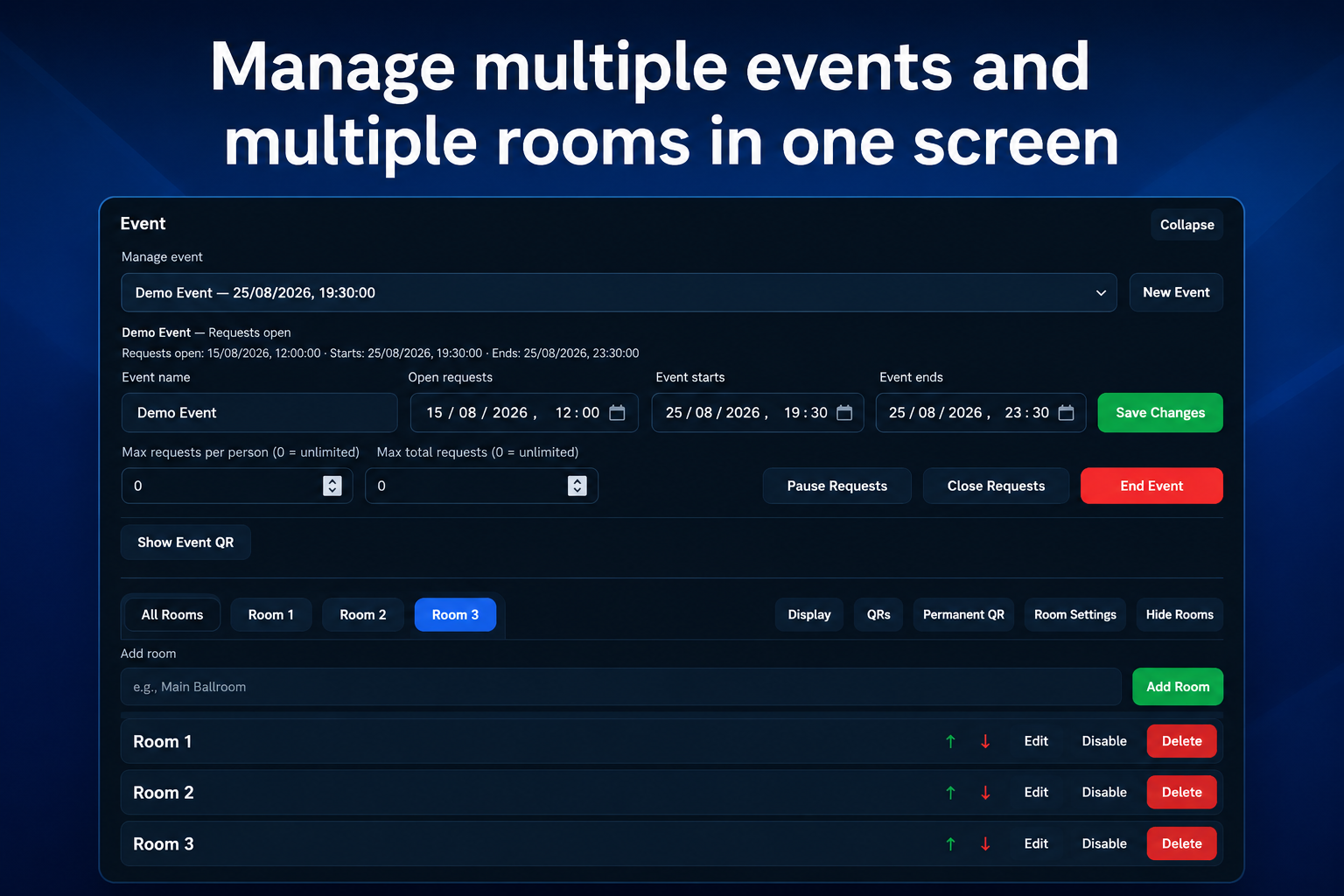Open calendar picker for Open requests date

617,413
